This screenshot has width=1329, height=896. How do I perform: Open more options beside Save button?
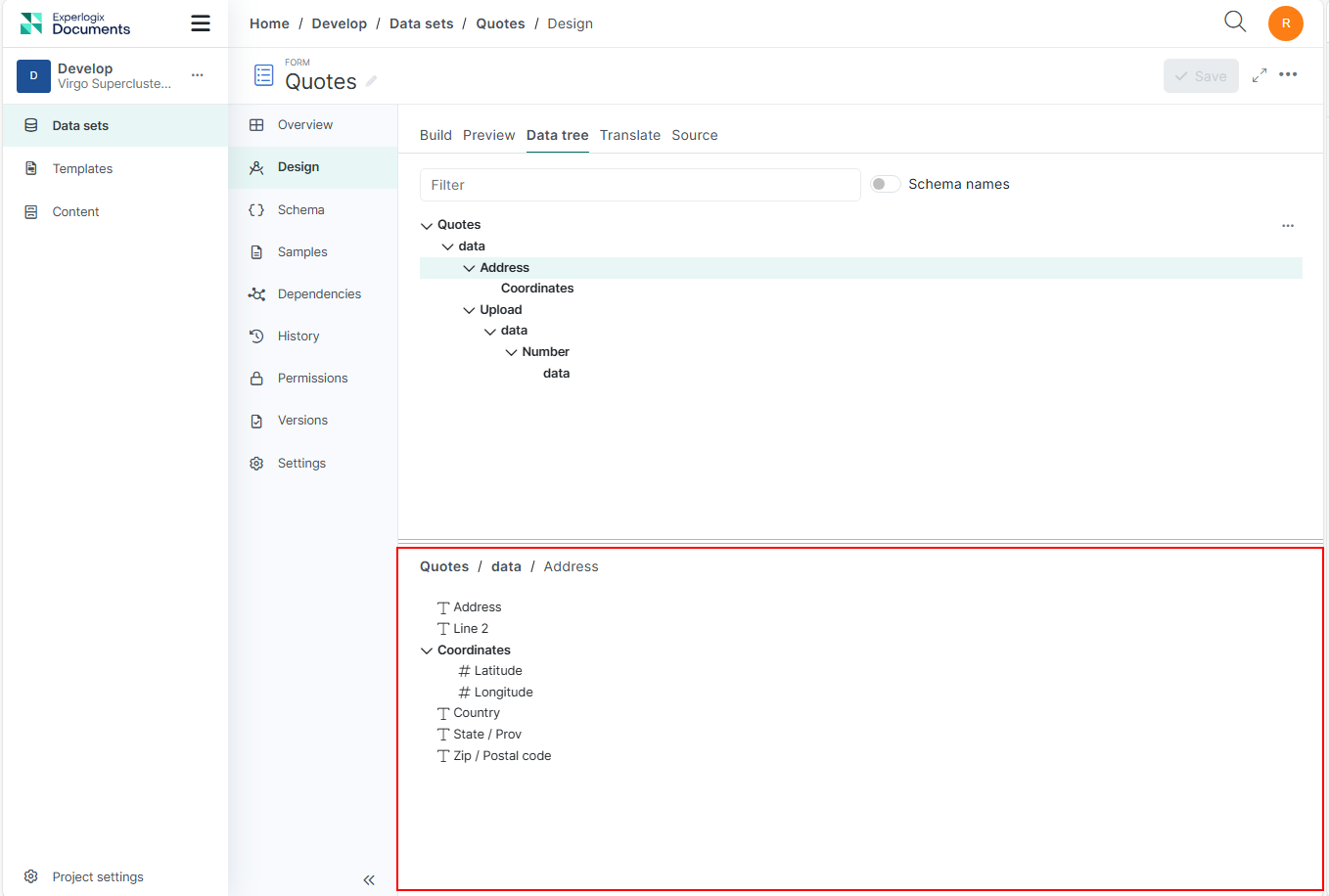pos(1288,75)
